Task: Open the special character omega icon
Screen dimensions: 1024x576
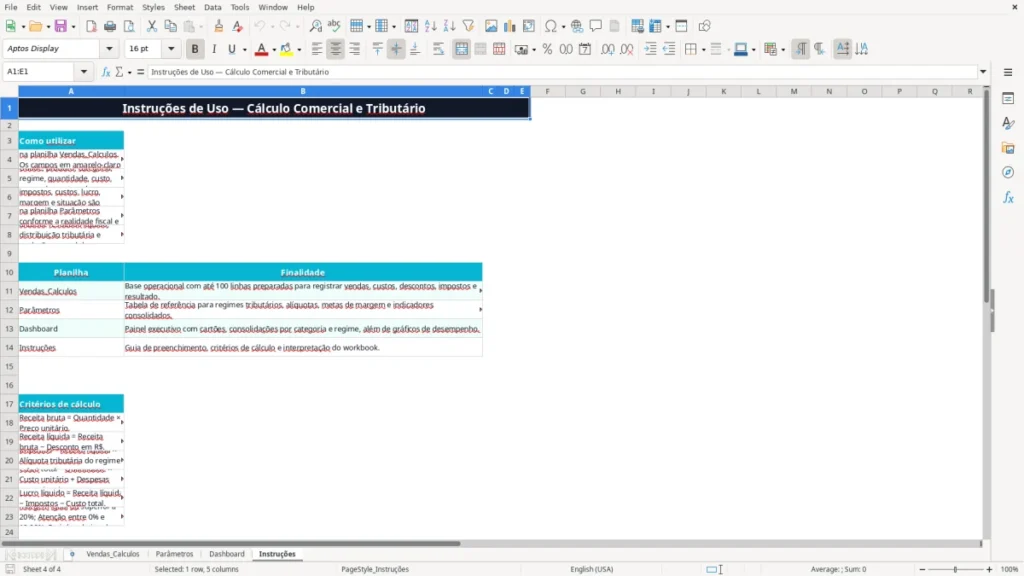Action: coord(551,26)
